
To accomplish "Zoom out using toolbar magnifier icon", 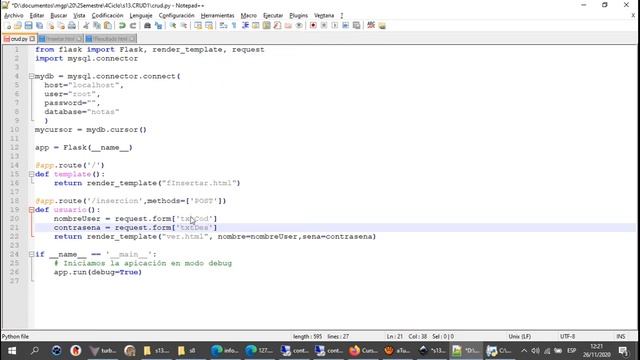I will 184,26.
